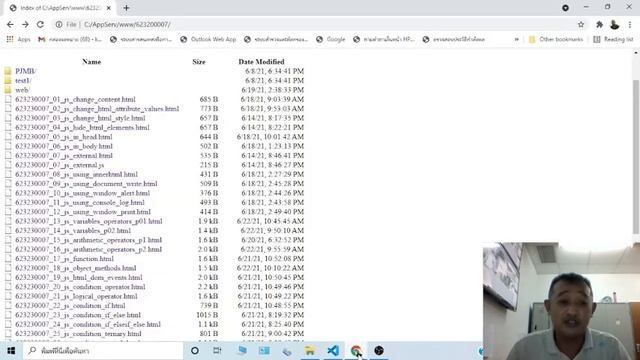Open file 12_js_using_window_print.html

[83, 212]
